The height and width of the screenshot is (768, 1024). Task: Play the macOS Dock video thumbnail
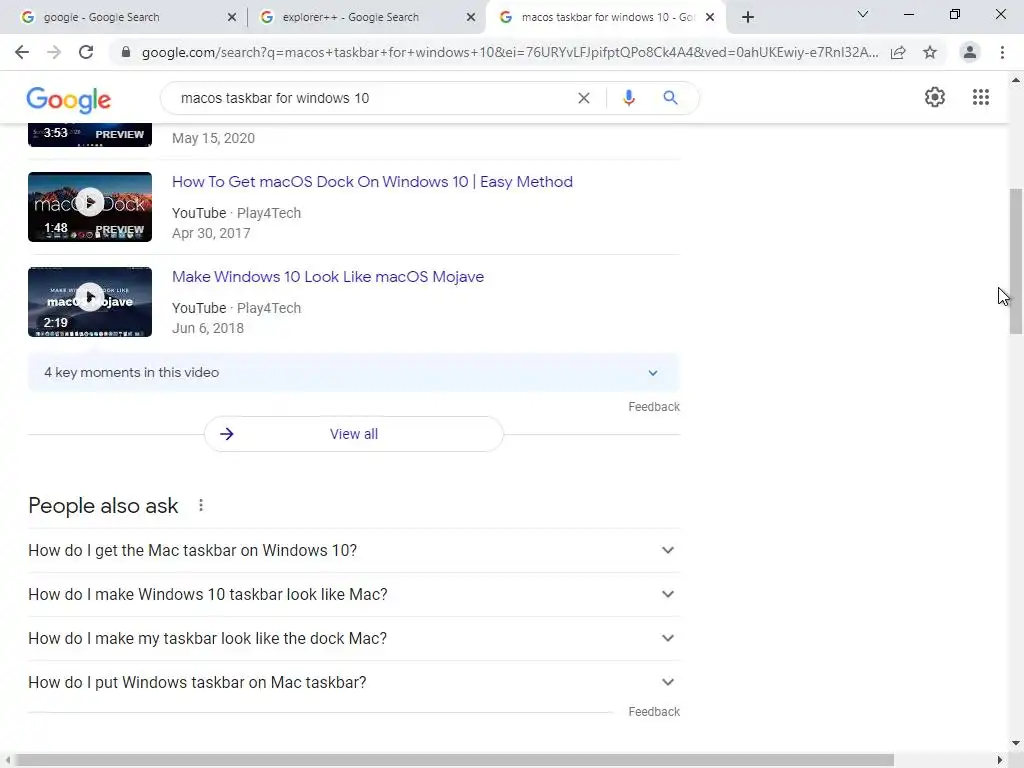(x=90, y=207)
